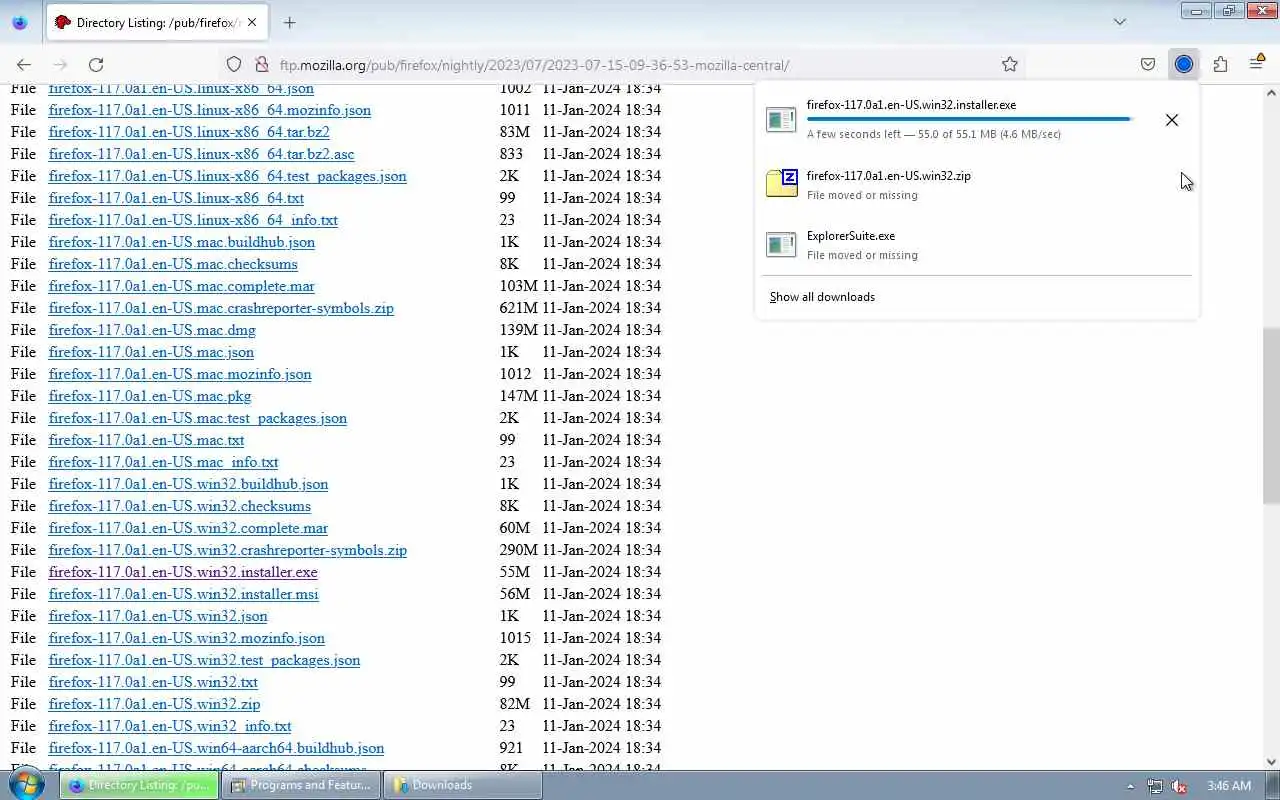
Task: Open linux-x86_64.mozinfo.json link
Action: (x=210, y=110)
